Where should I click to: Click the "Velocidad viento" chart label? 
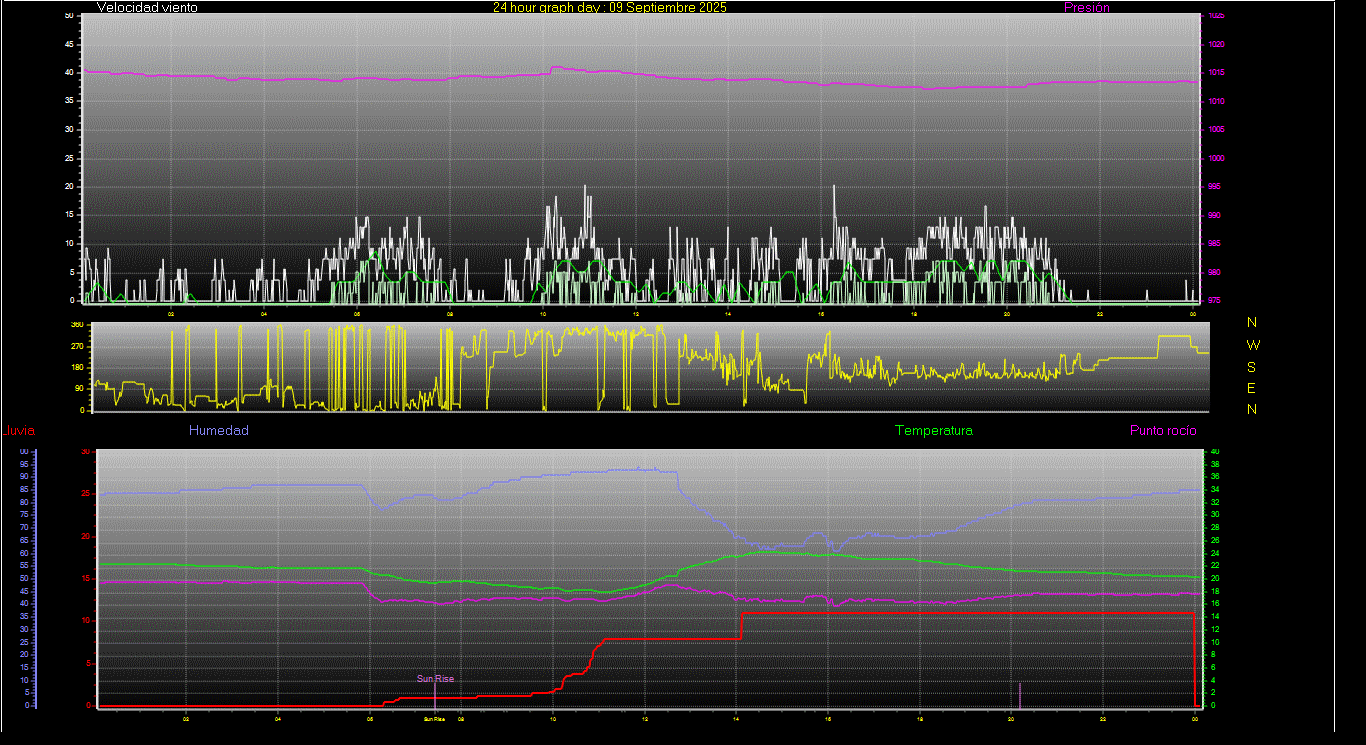coord(147,7)
